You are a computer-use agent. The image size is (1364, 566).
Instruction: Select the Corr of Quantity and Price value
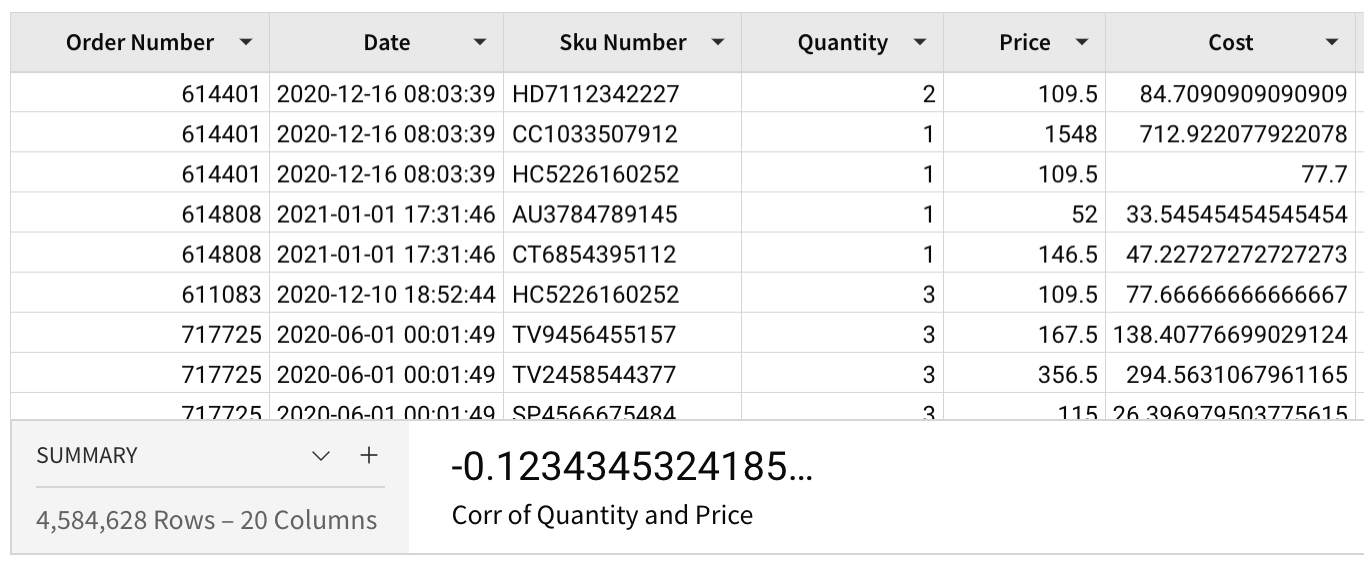point(631,467)
